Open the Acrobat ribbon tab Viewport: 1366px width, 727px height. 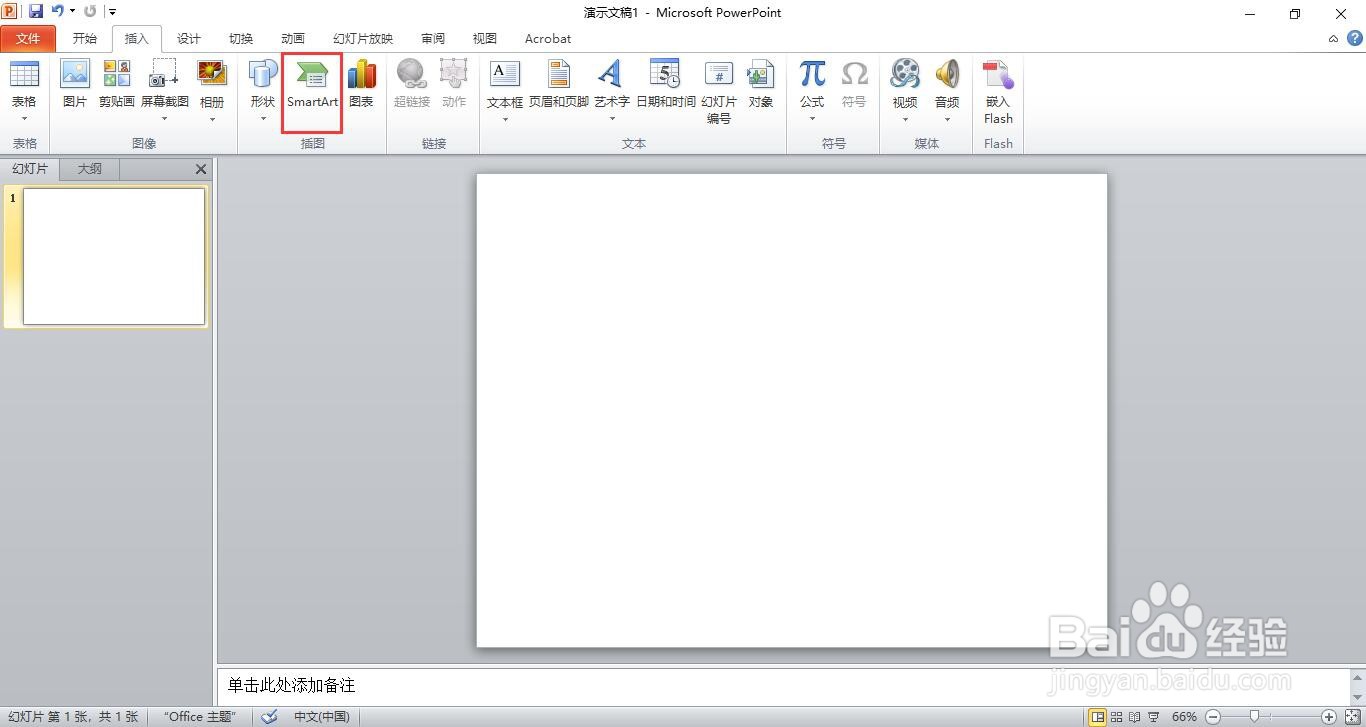548,39
